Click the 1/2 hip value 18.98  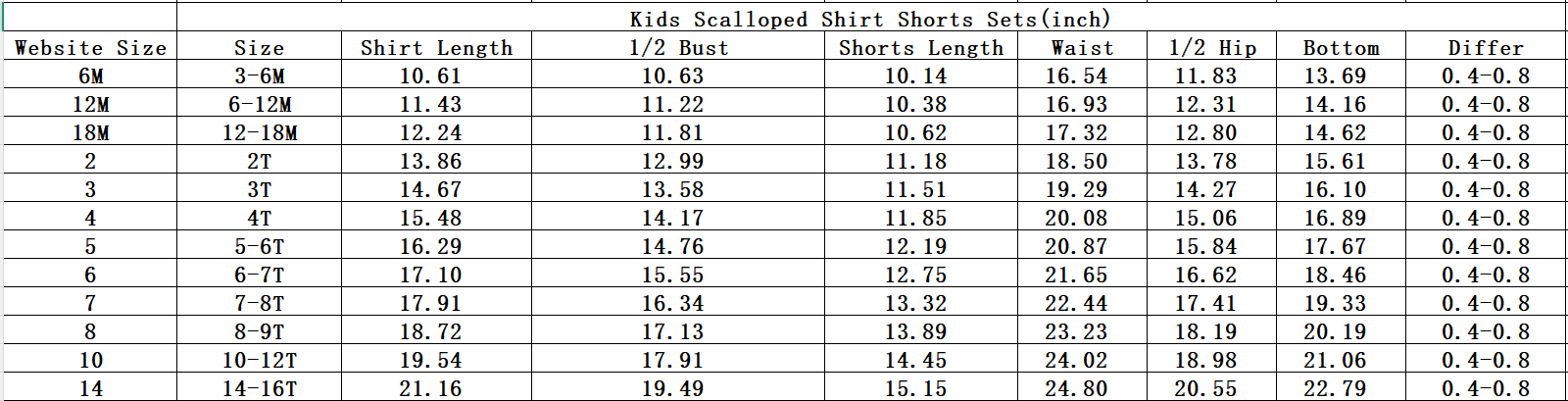(x=1206, y=360)
